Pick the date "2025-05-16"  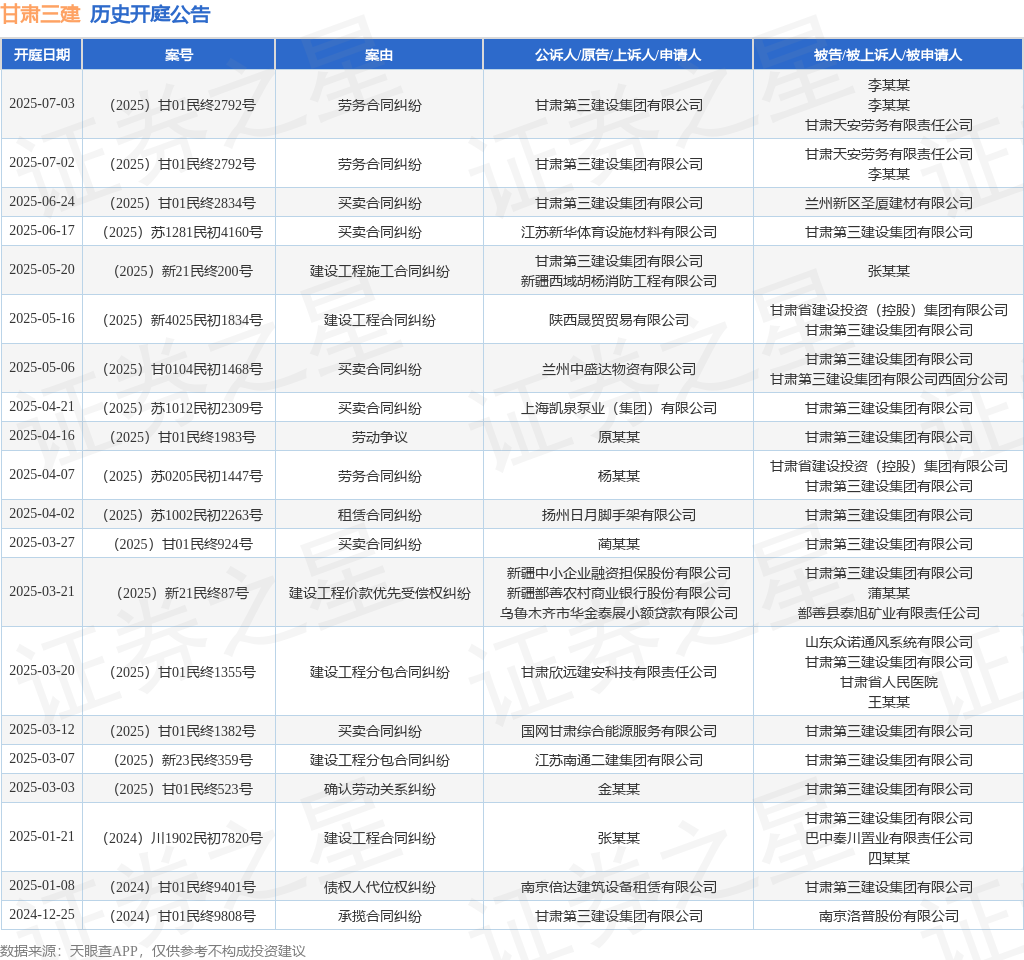pyautogui.click(x=42, y=319)
